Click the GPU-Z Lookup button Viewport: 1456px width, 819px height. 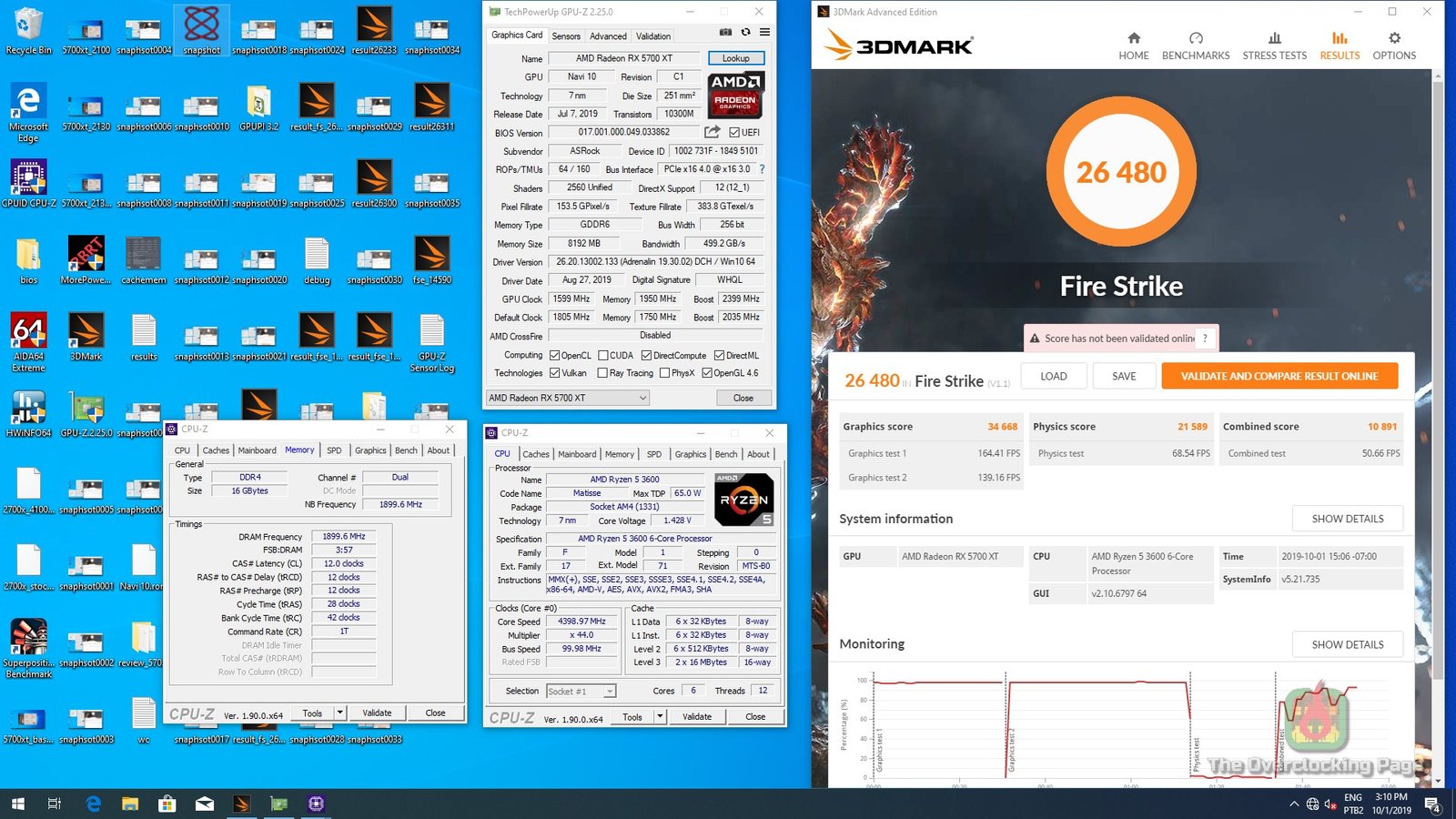[x=735, y=58]
